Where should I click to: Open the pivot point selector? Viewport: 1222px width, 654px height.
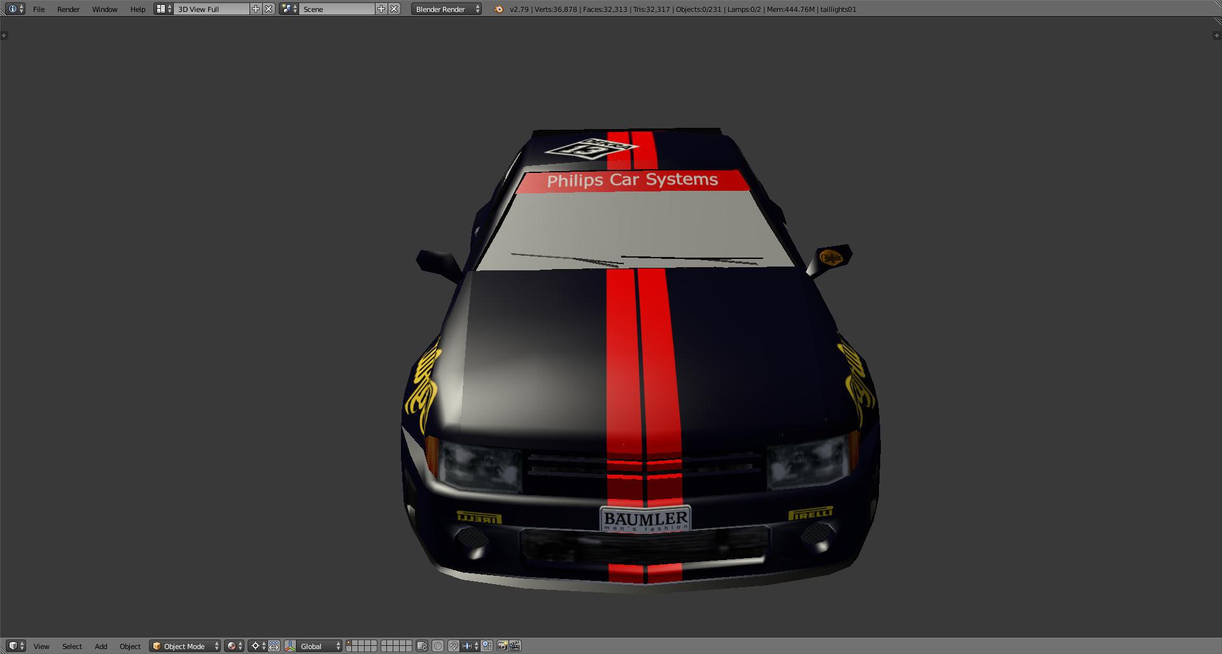point(258,646)
